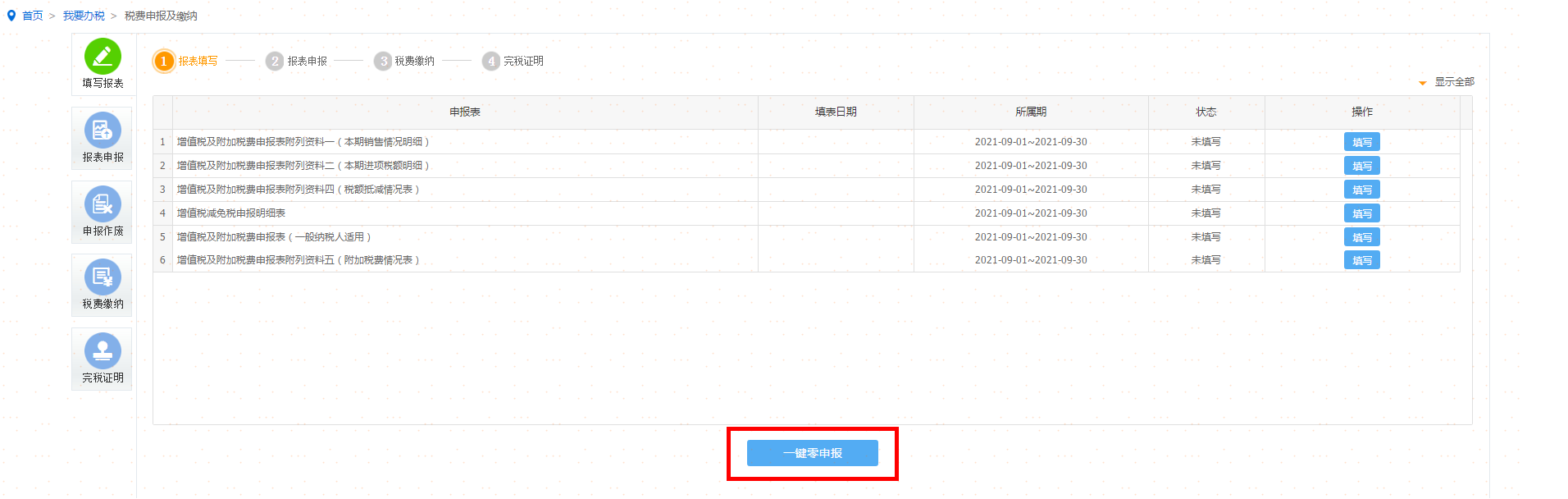Select row 增值税及附加税费申报表（一般纳税人适用）
The image size is (1568, 499).
point(807,237)
